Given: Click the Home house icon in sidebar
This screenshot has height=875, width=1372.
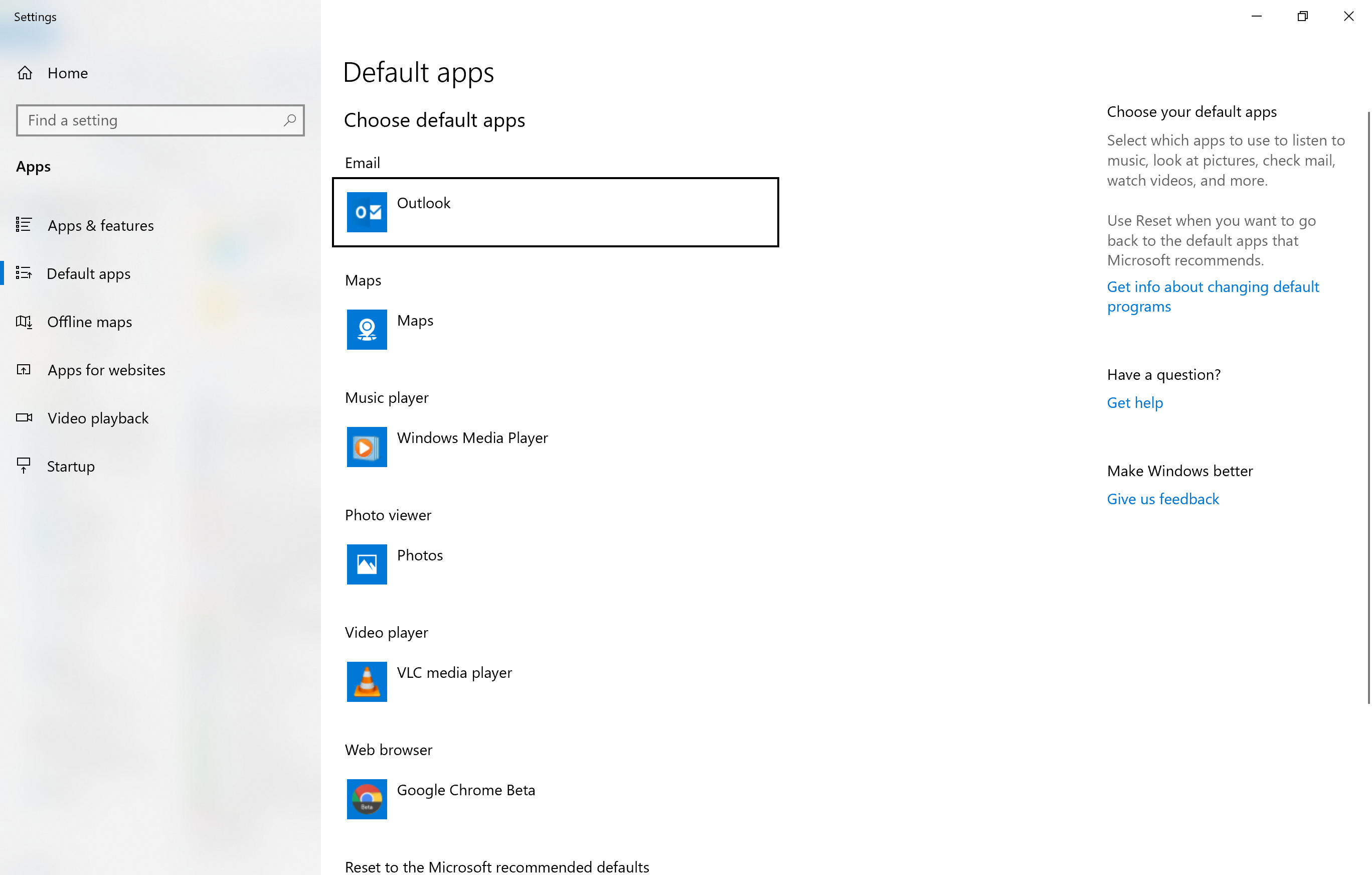Looking at the screenshot, I should point(25,73).
